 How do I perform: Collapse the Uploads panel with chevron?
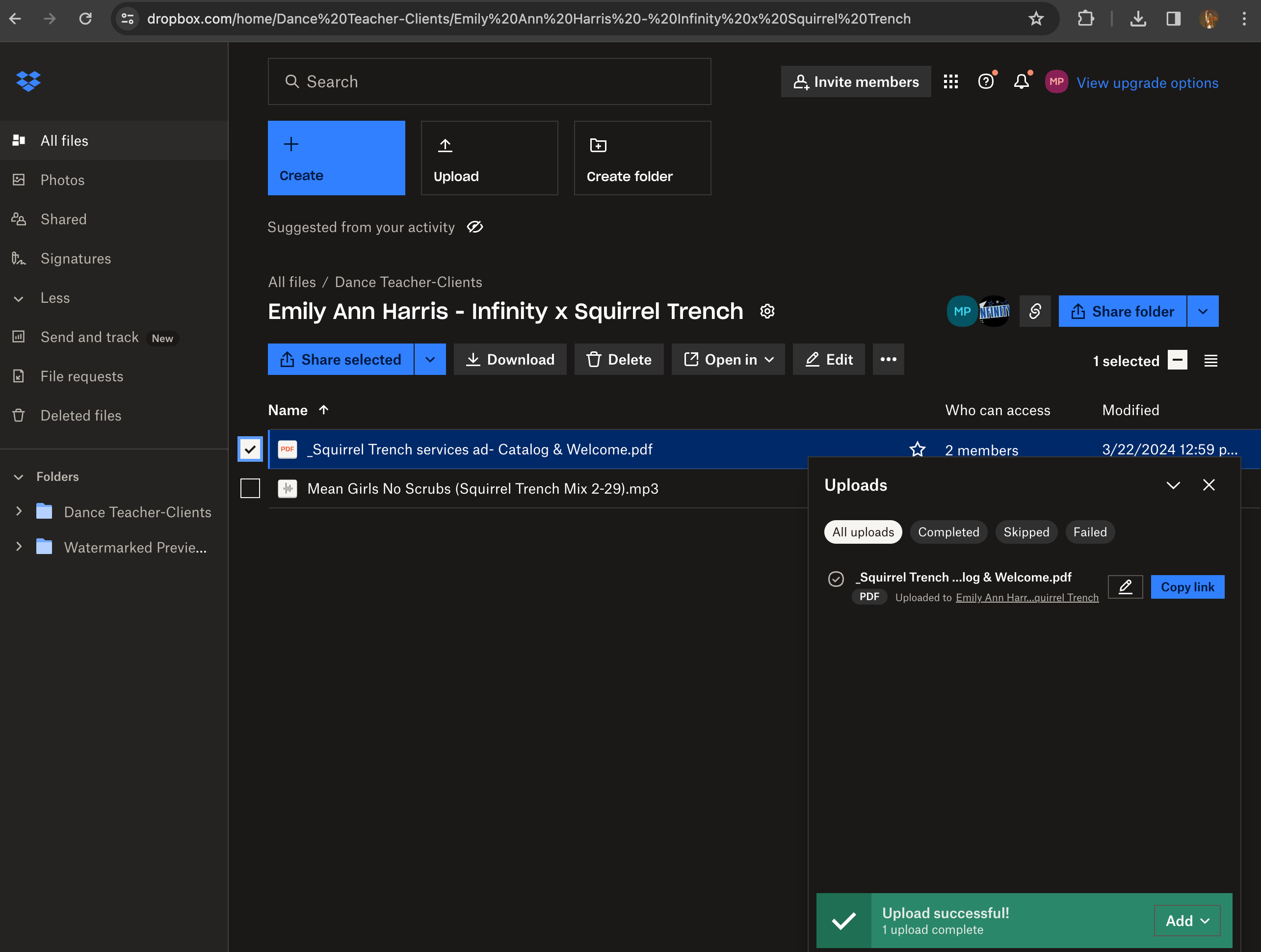tap(1173, 485)
